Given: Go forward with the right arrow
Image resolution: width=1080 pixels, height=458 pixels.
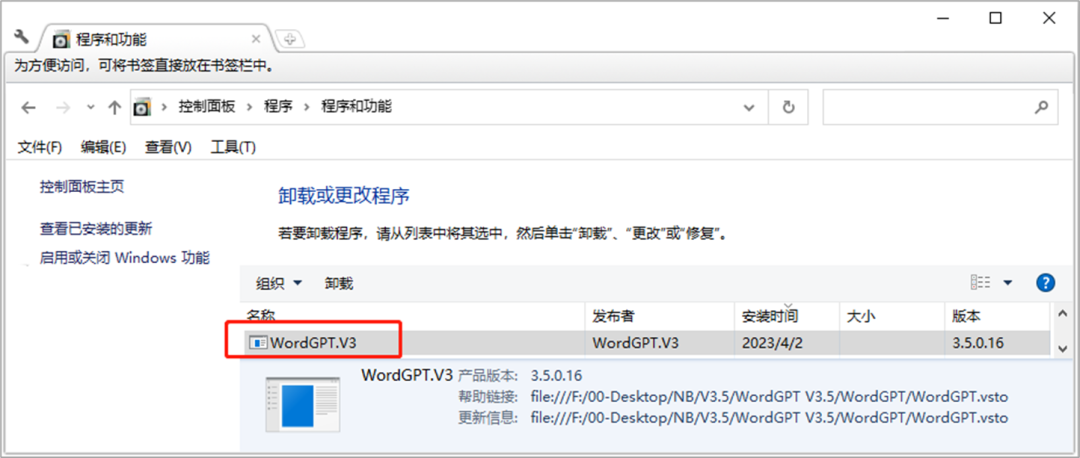Looking at the screenshot, I should [x=63, y=107].
